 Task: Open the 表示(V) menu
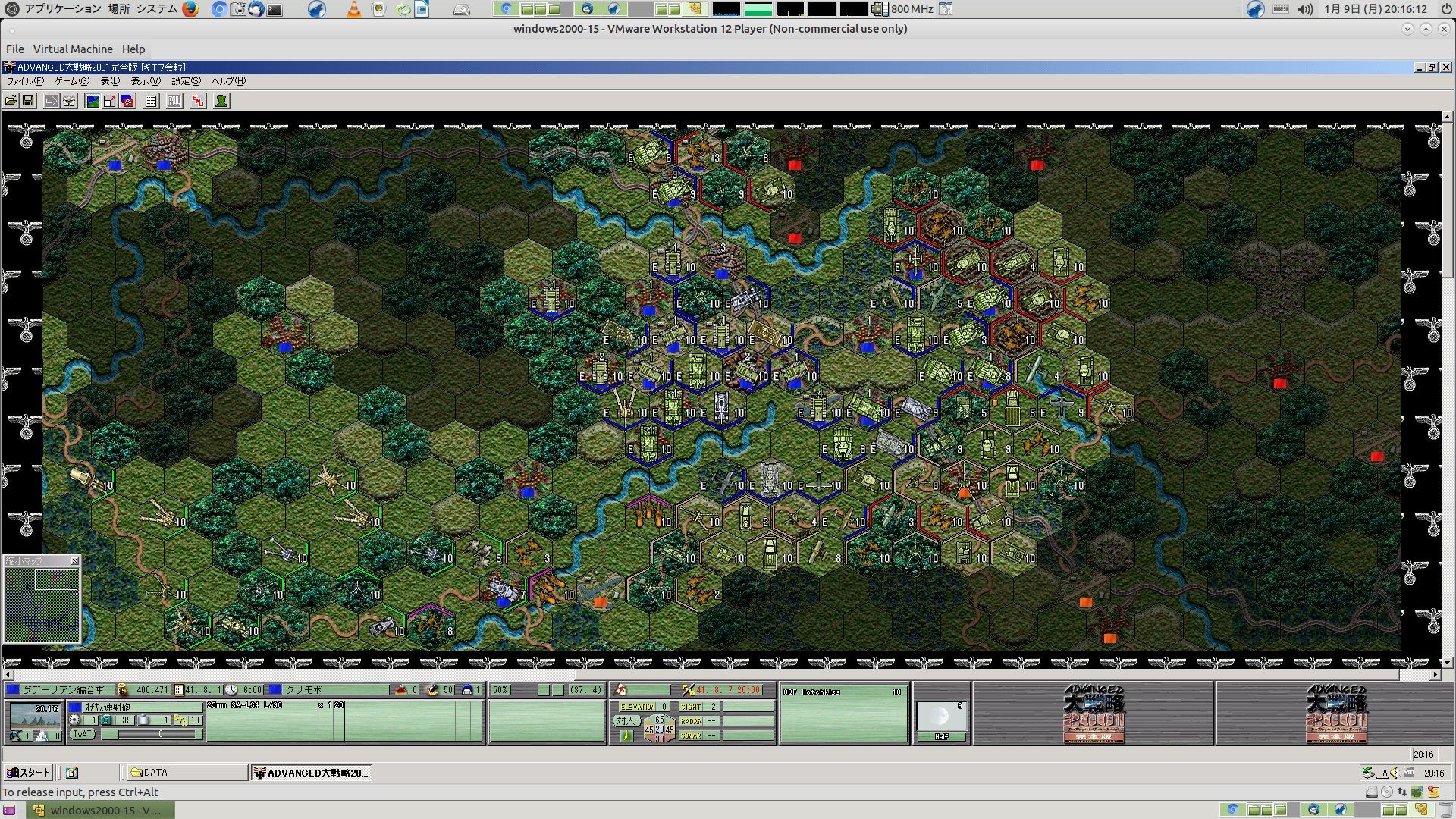pyautogui.click(x=146, y=81)
